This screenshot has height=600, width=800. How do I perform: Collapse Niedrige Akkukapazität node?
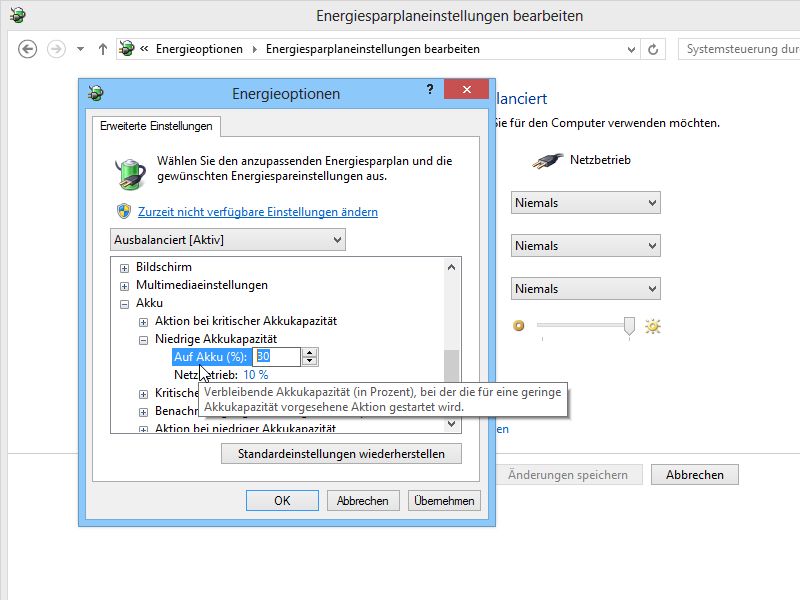(x=143, y=340)
